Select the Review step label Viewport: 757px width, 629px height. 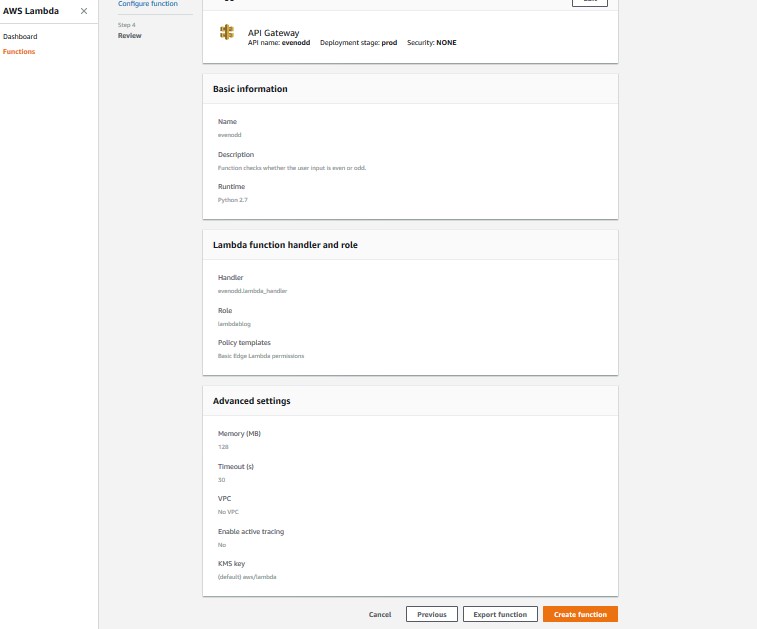[x=129, y=36]
